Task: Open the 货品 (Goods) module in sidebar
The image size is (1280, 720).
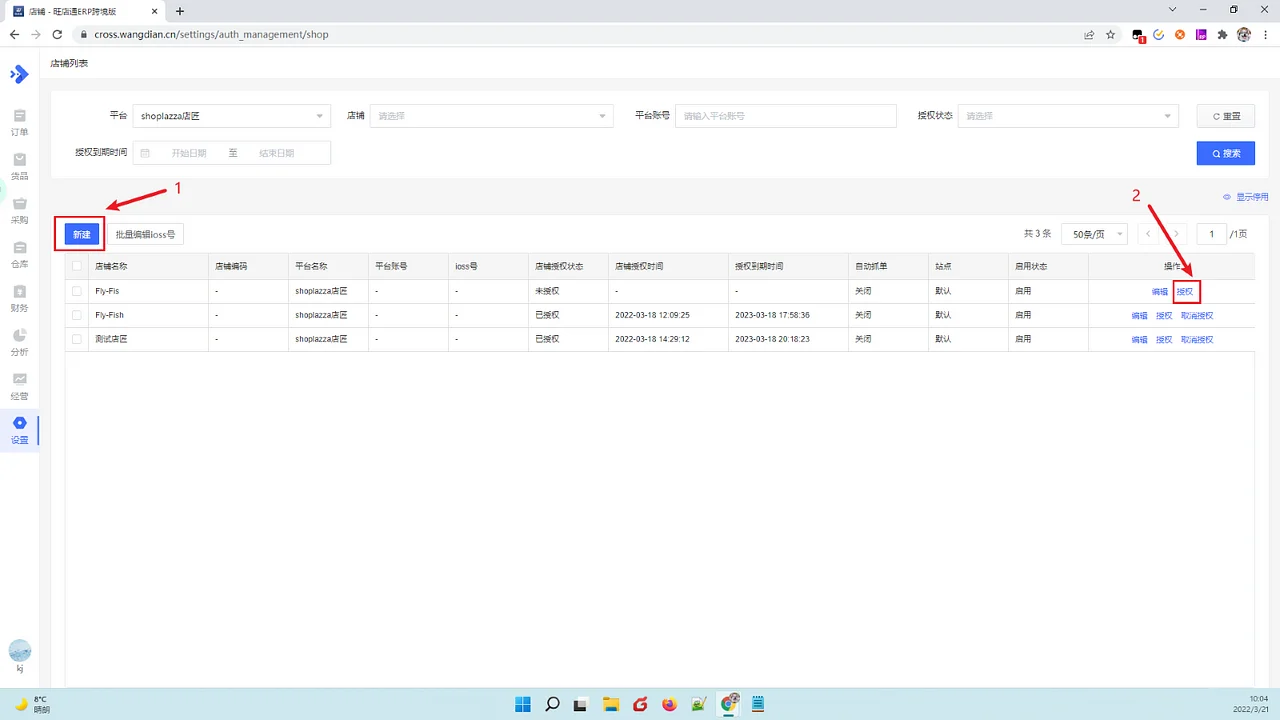Action: click(19, 166)
